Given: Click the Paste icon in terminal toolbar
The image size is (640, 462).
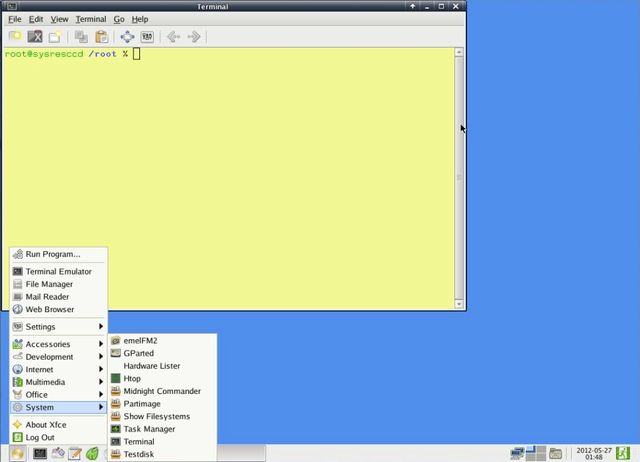Looking at the screenshot, I should point(102,37).
